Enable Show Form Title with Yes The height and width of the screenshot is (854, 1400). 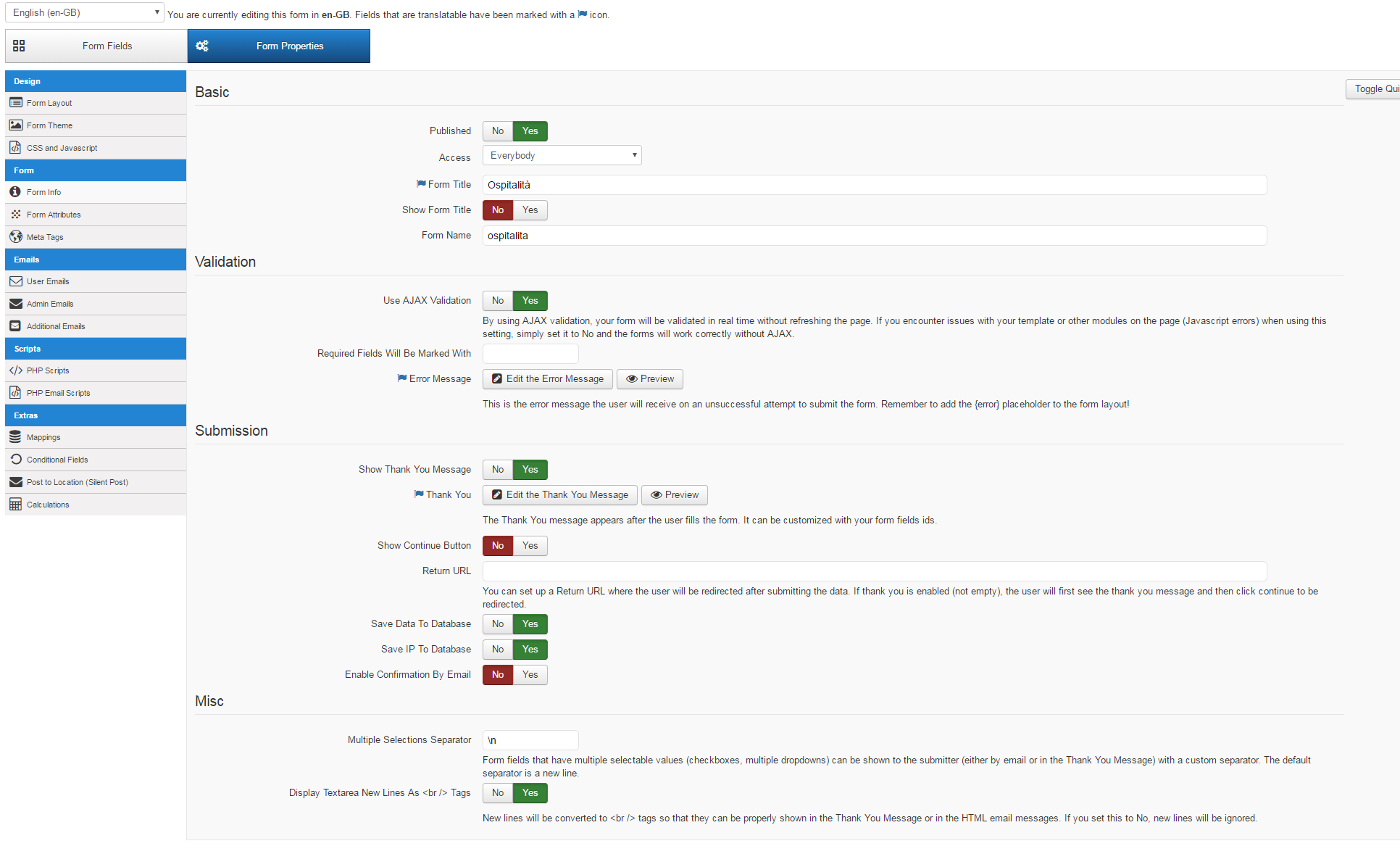click(530, 210)
